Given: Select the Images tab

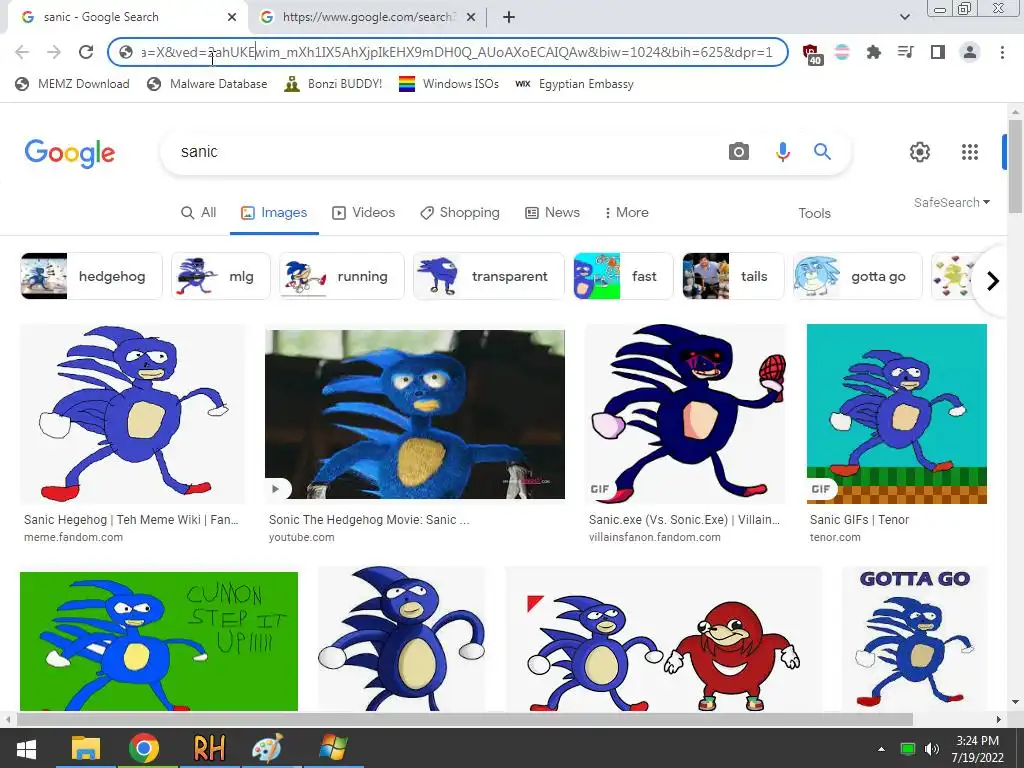Looking at the screenshot, I should click(274, 213).
